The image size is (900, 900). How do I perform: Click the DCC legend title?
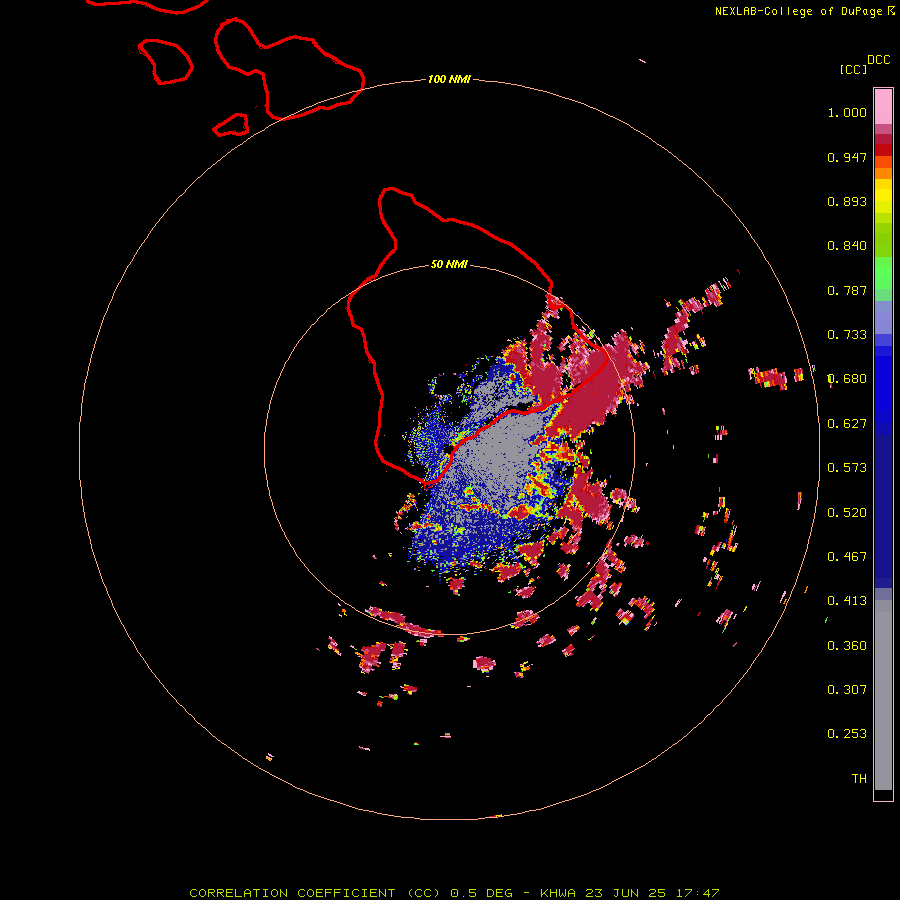click(879, 60)
